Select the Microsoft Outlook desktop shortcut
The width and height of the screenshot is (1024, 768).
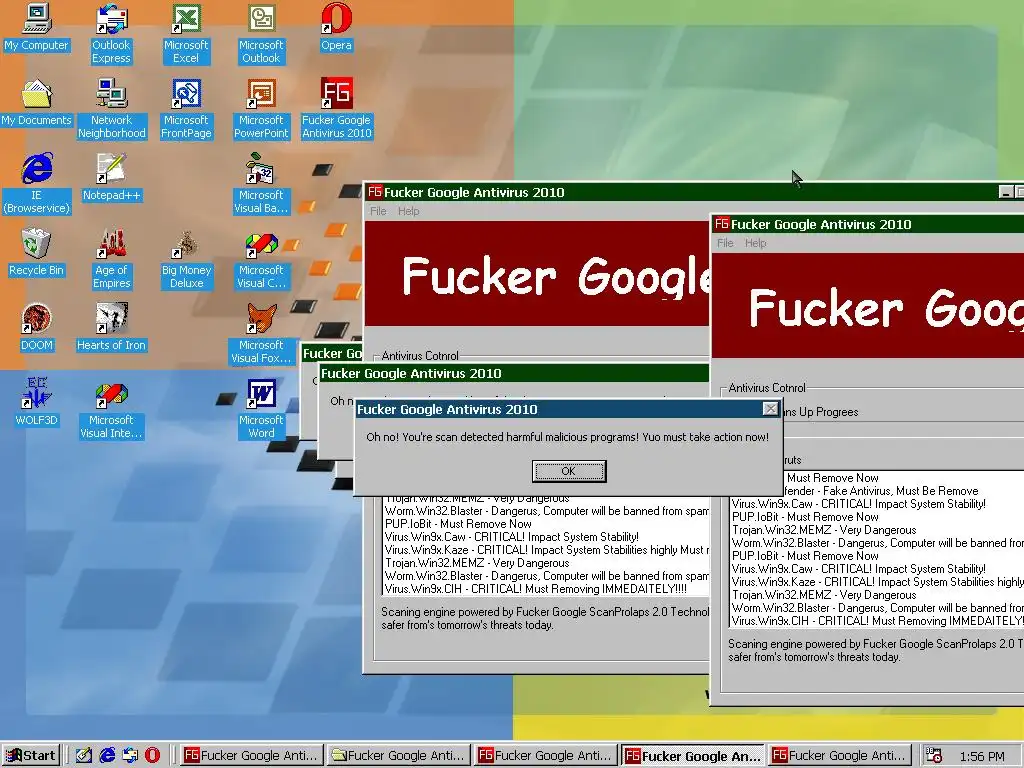coord(261,34)
